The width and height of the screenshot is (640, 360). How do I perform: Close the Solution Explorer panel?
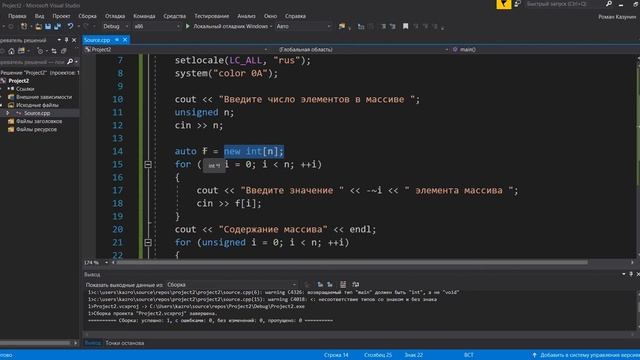point(74,40)
